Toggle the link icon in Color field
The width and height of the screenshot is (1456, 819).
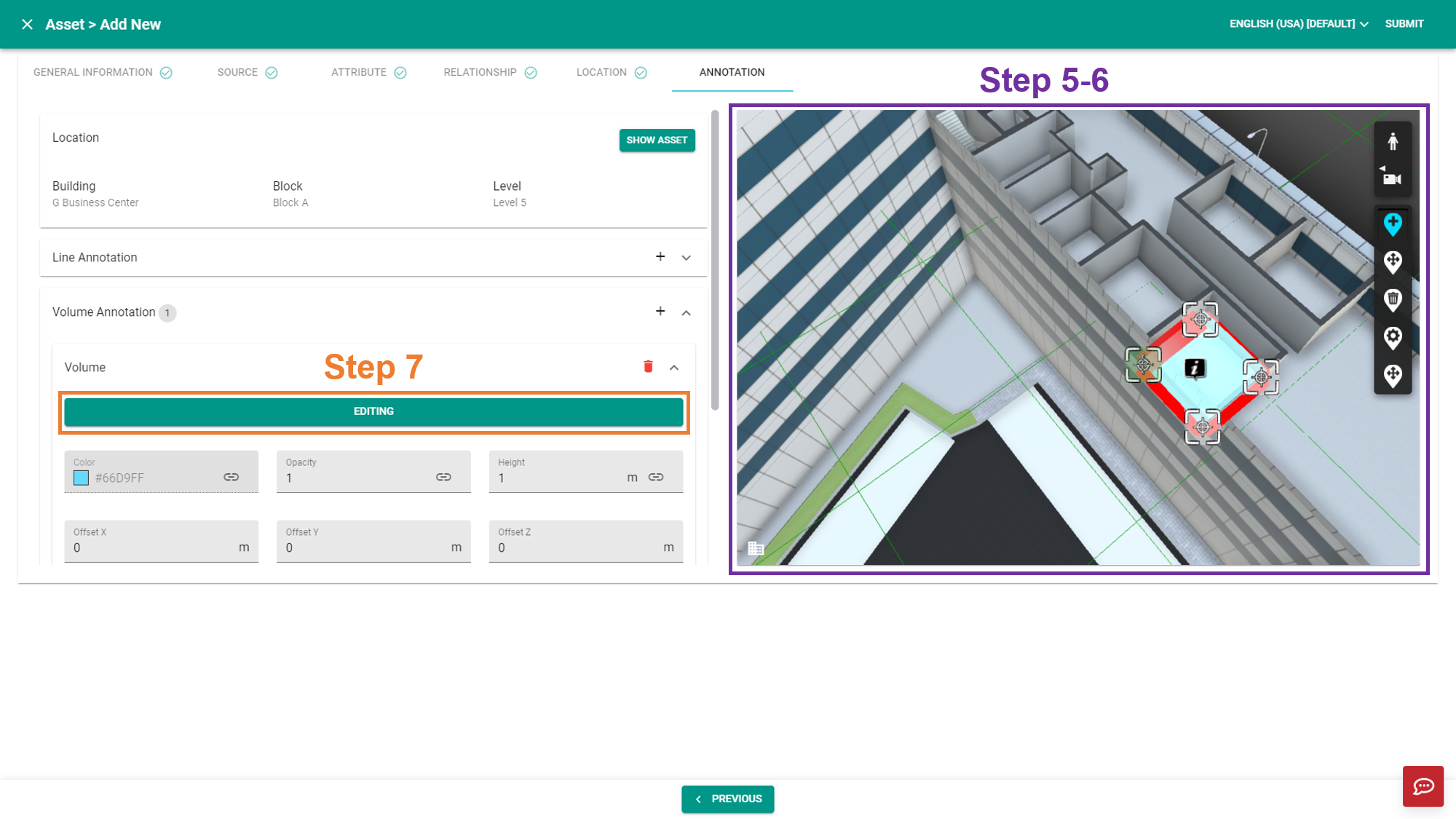tap(231, 477)
